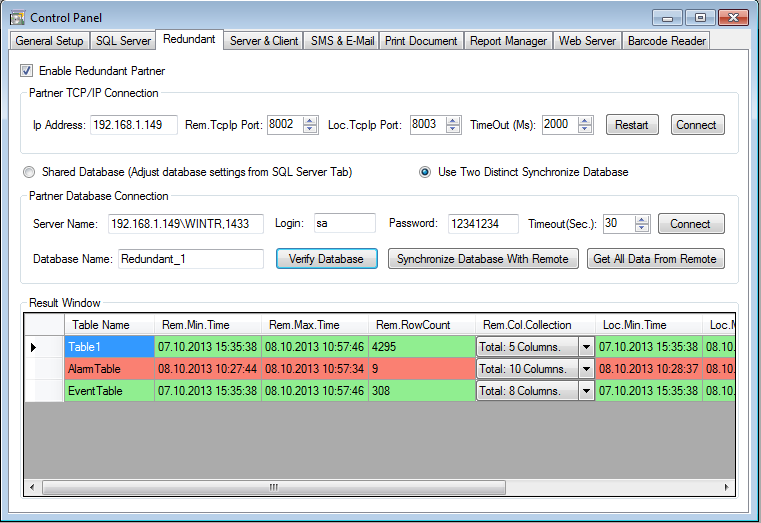761x523 pixels.
Task: Open the Report Manager tab
Action: tap(508, 41)
